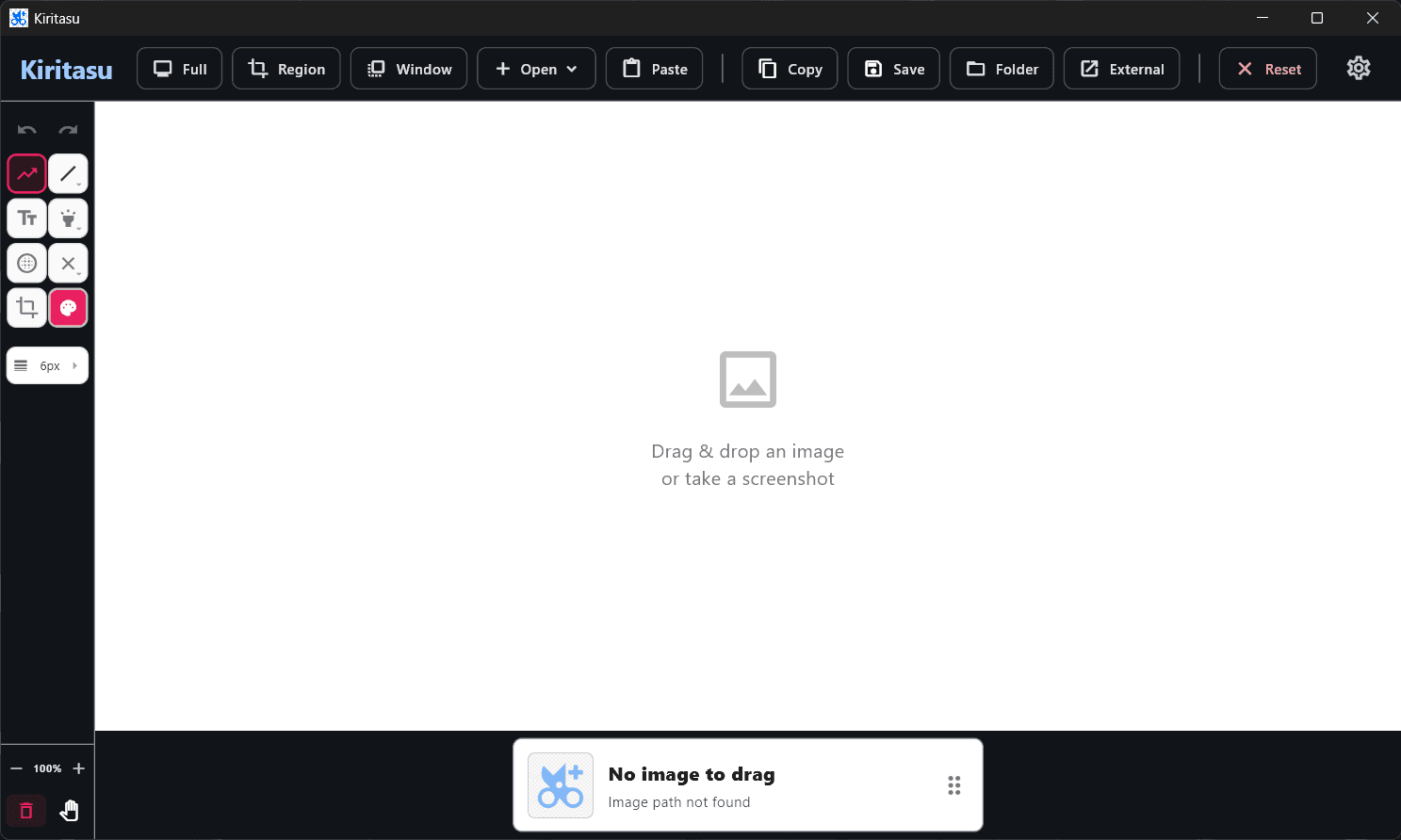Image resolution: width=1401 pixels, height=840 pixels.
Task: Click the red Reset button
Action: pos(1267,69)
